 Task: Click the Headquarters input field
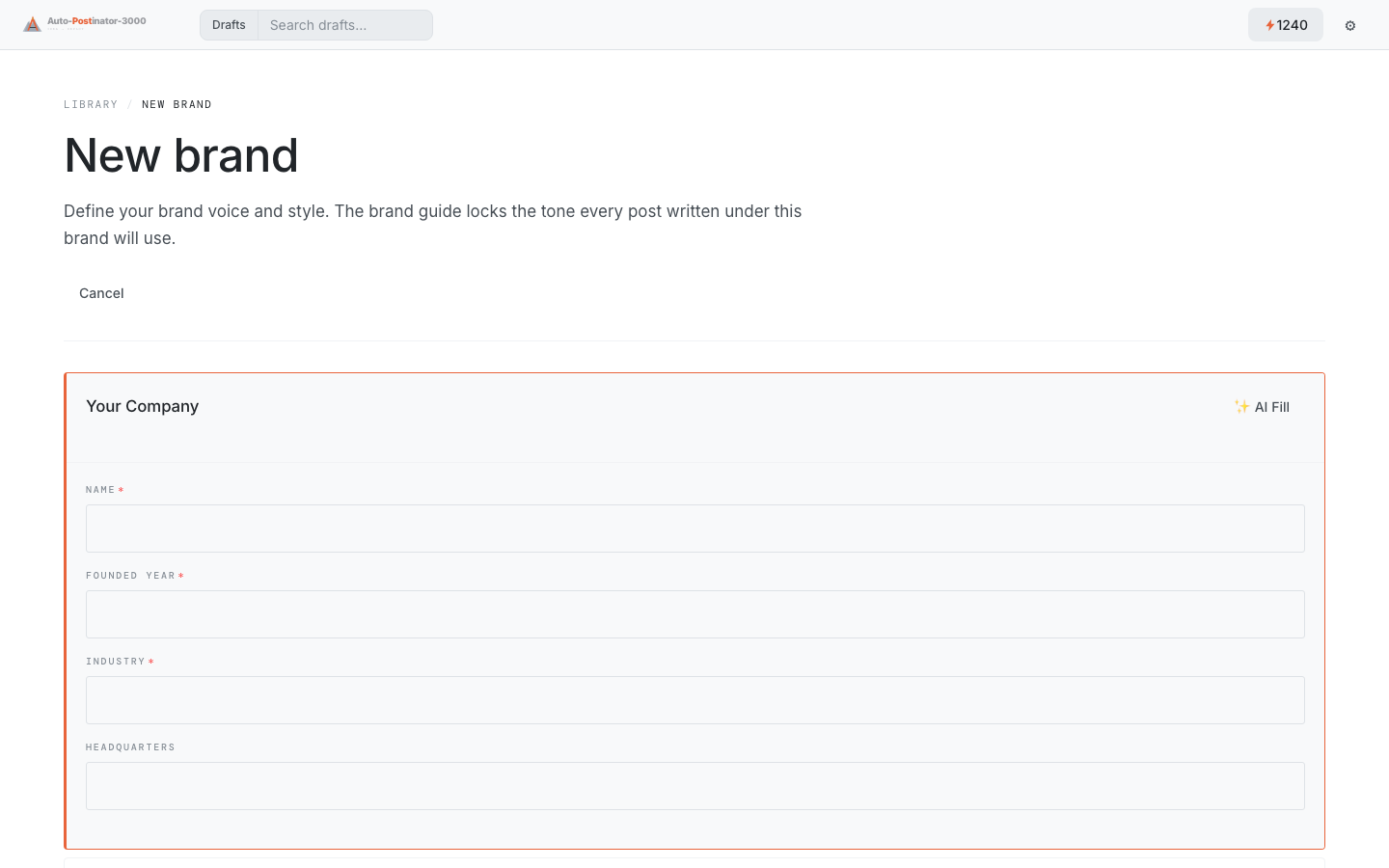[x=695, y=786]
